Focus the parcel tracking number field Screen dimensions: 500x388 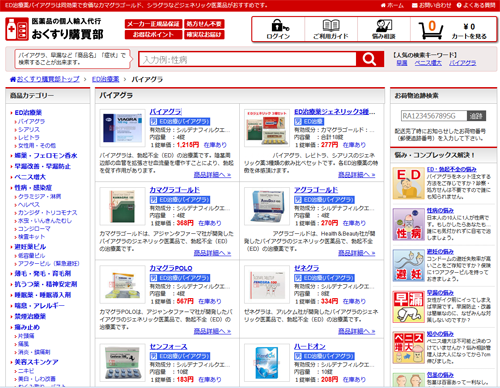coord(434,116)
